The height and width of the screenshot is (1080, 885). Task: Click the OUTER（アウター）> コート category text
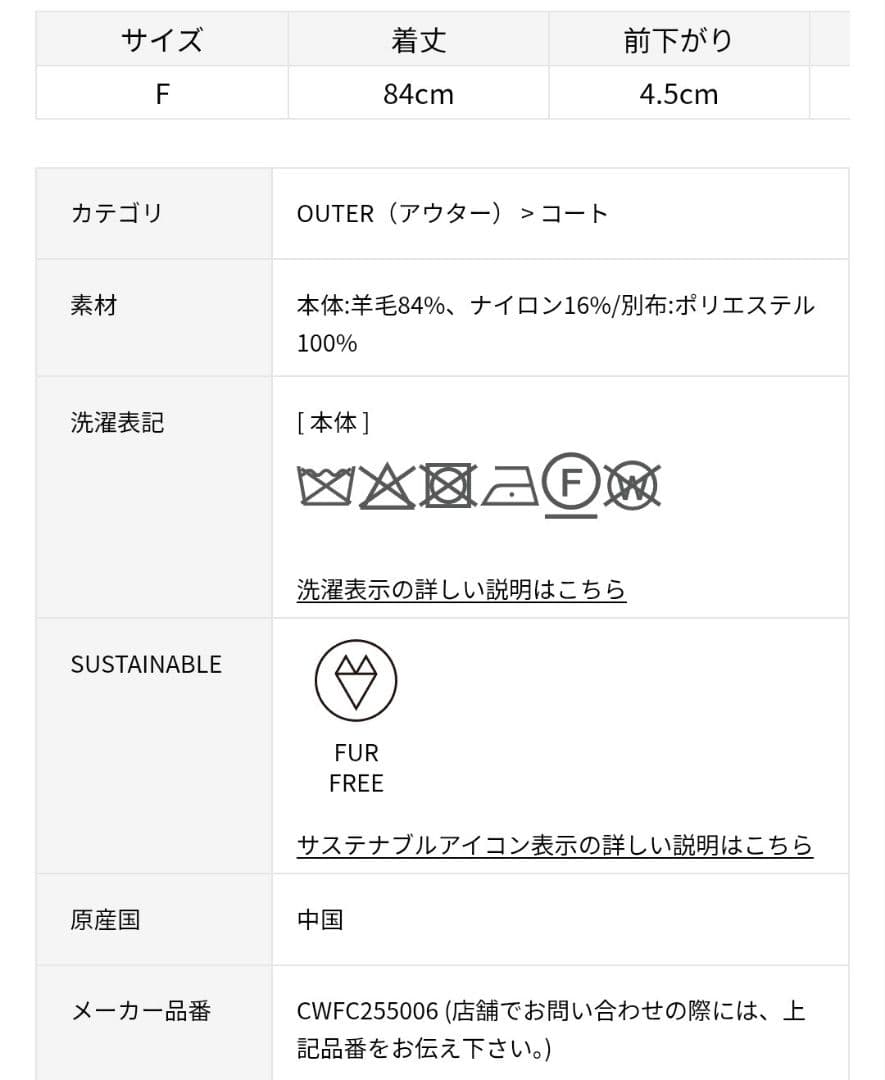[x=452, y=213]
